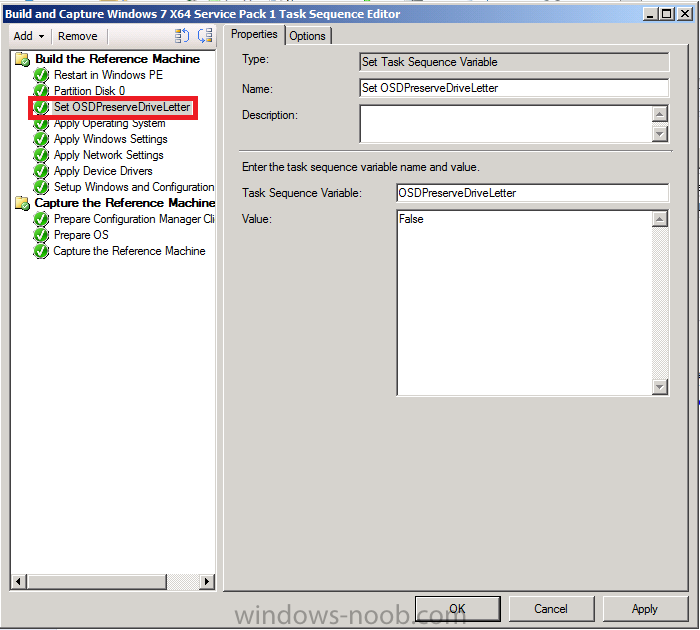Click the tree pane horizontal scrollbar thumb
Viewport: 700px width, 630px height.
tap(97, 581)
